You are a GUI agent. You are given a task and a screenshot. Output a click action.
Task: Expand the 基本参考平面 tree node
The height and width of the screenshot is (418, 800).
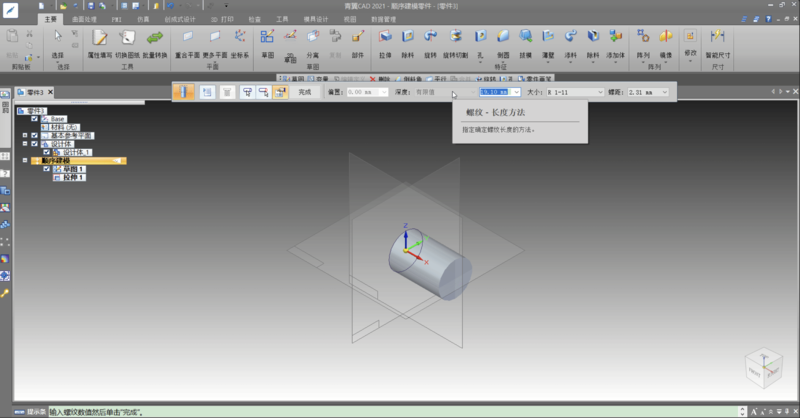25,134
